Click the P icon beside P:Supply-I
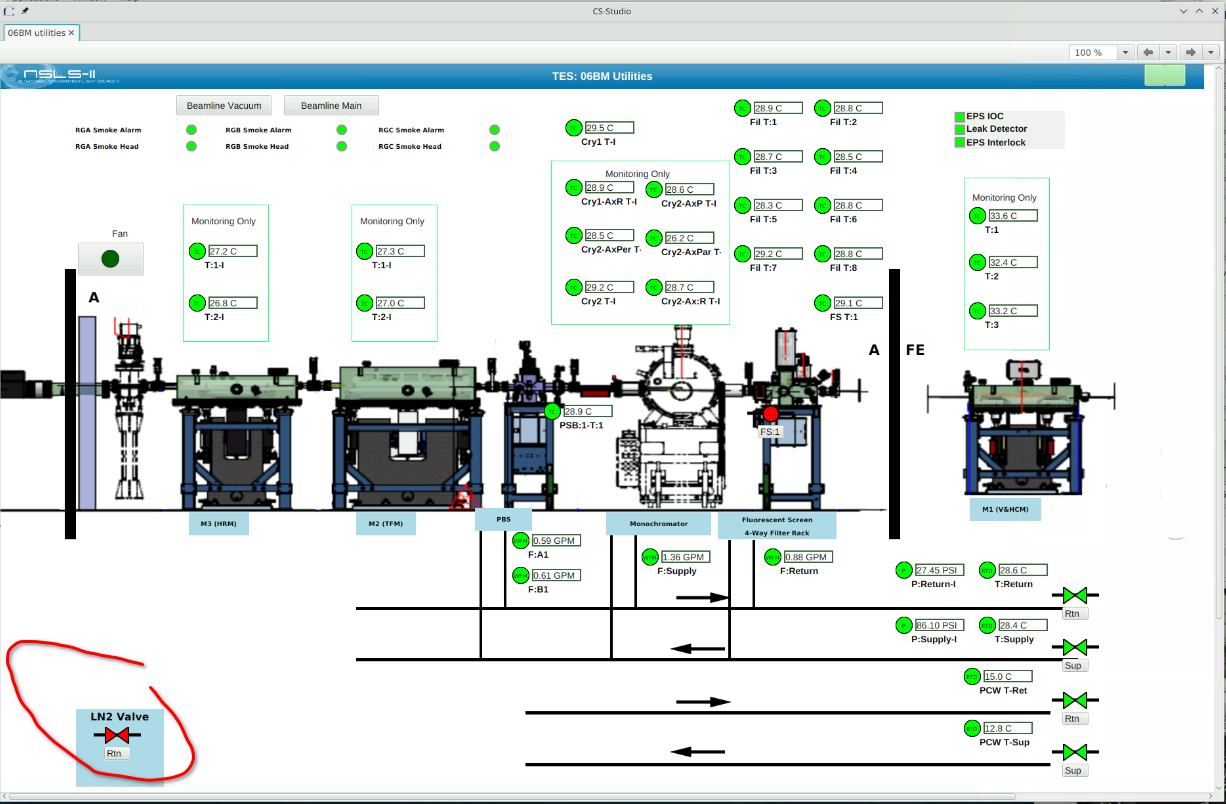The image size is (1226, 804). click(x=904, y=625)
